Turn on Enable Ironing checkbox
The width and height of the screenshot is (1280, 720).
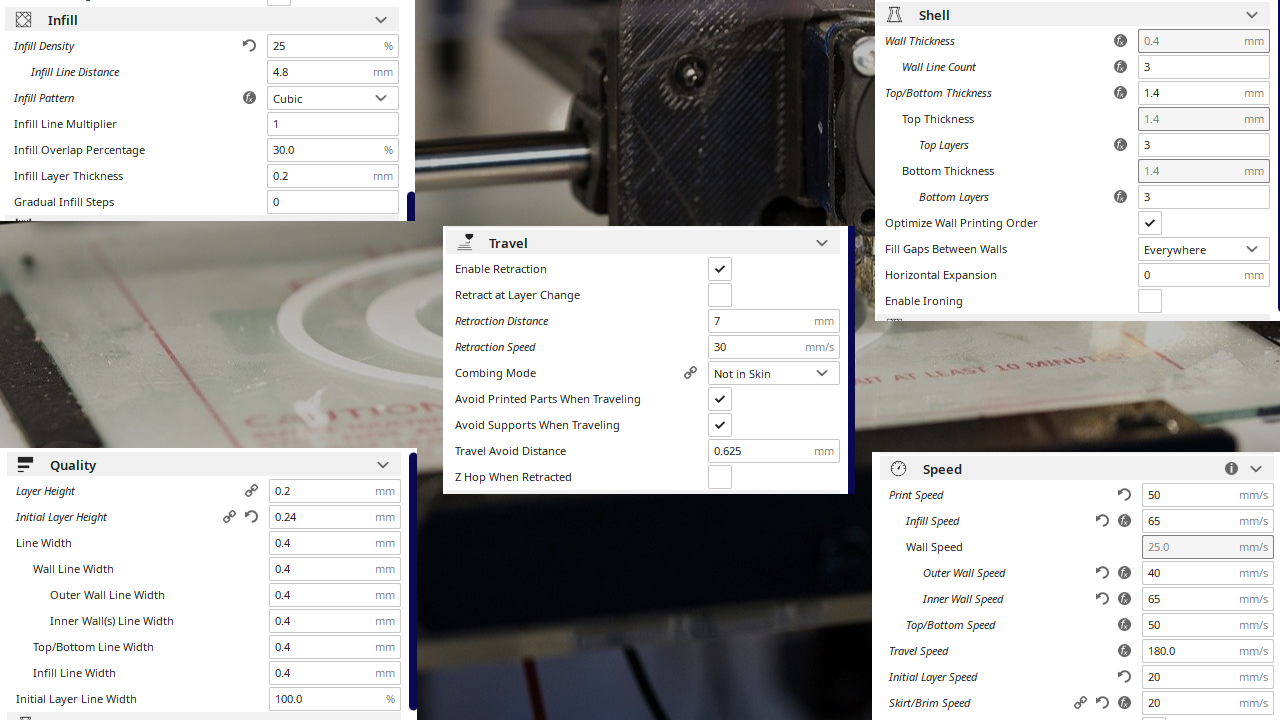1150,301
